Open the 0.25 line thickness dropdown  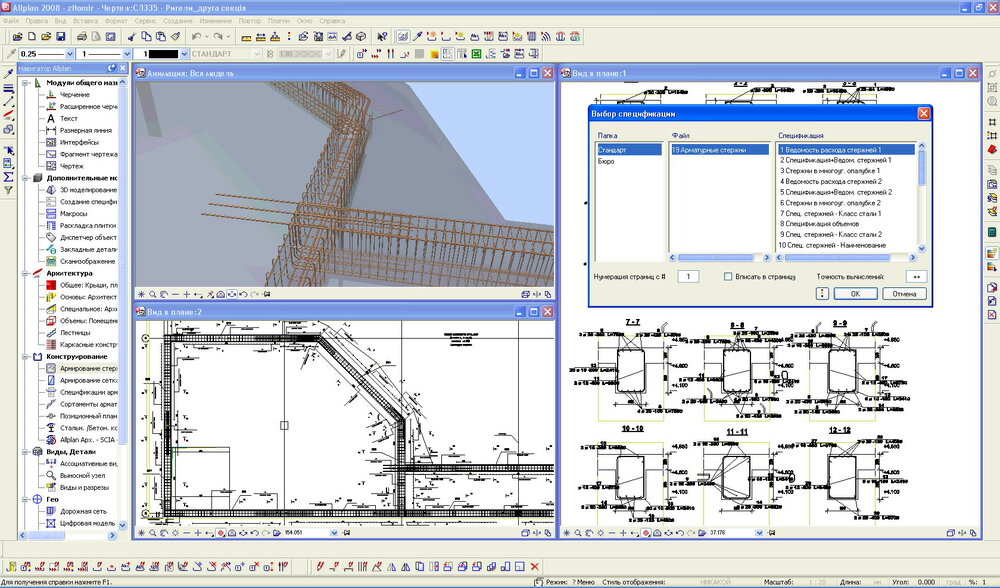pyautogui.click(x=70, y=53)
